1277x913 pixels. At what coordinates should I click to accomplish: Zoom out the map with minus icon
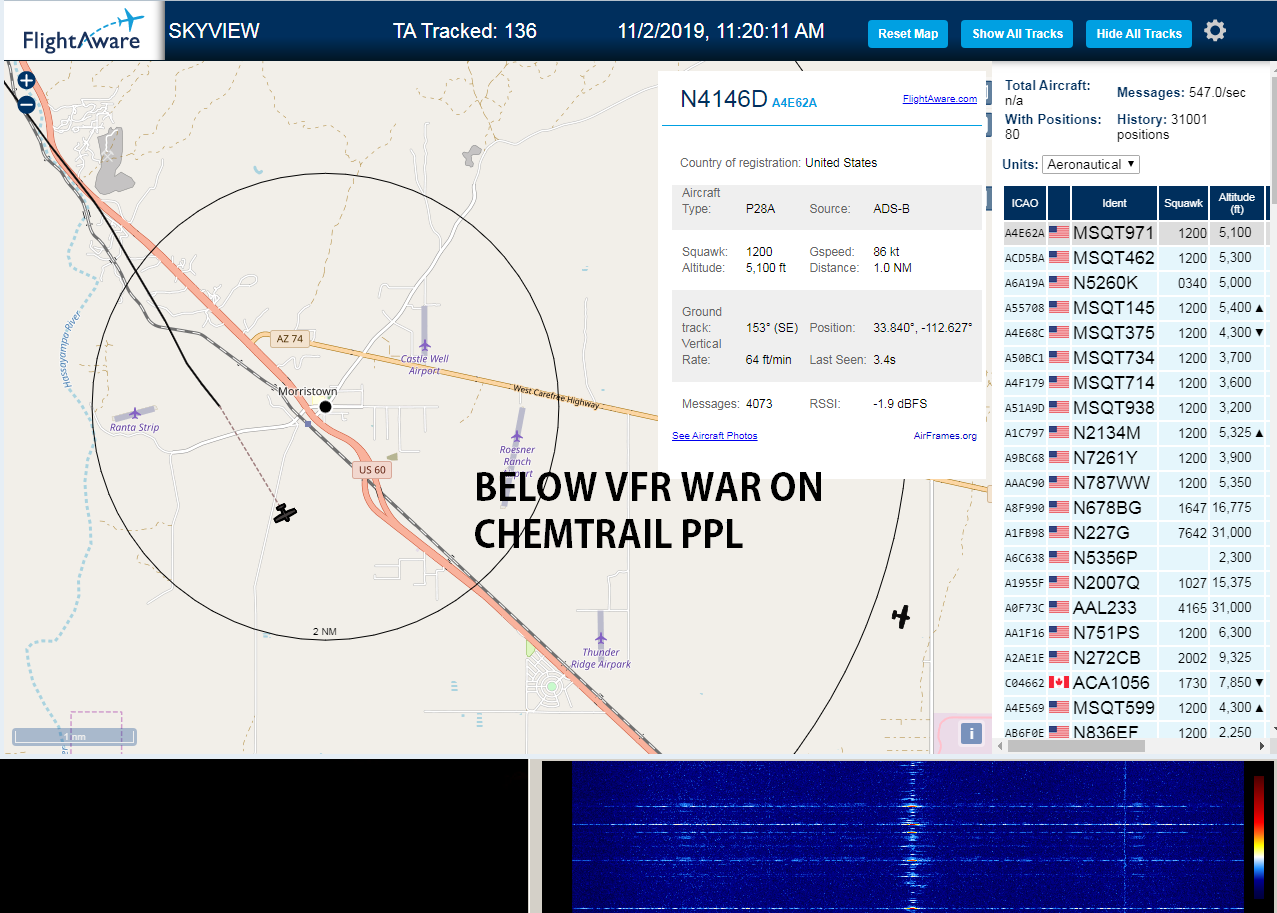pos(26,103)
